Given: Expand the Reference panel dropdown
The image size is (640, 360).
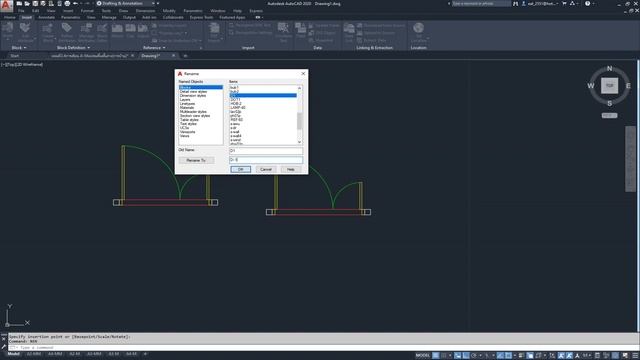Looking at the screenshot, I should [x=154, y=48].
